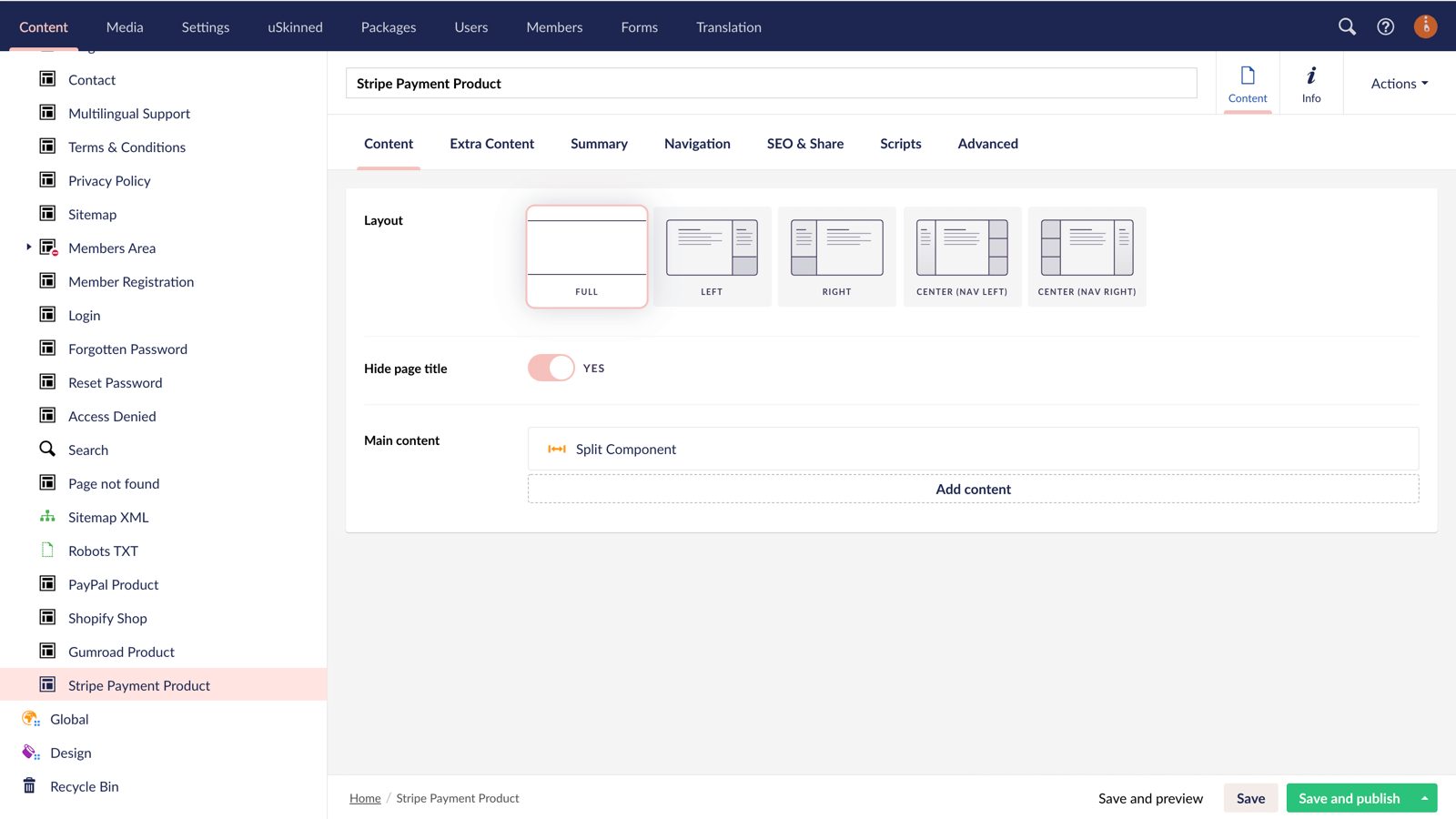The width and height of the screenshot is (1456, 819).
Task: Click the Info panel icon
Action: click(1310, 83)
